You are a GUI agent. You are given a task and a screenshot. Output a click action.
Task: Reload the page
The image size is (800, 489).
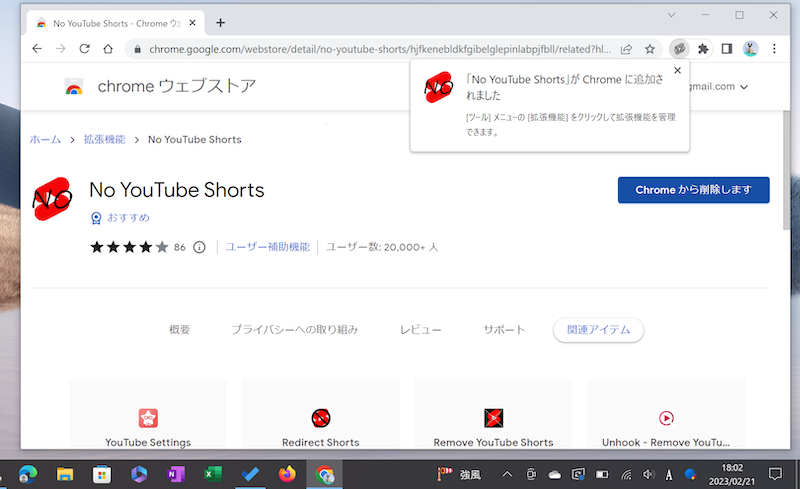tap(85, 48)
